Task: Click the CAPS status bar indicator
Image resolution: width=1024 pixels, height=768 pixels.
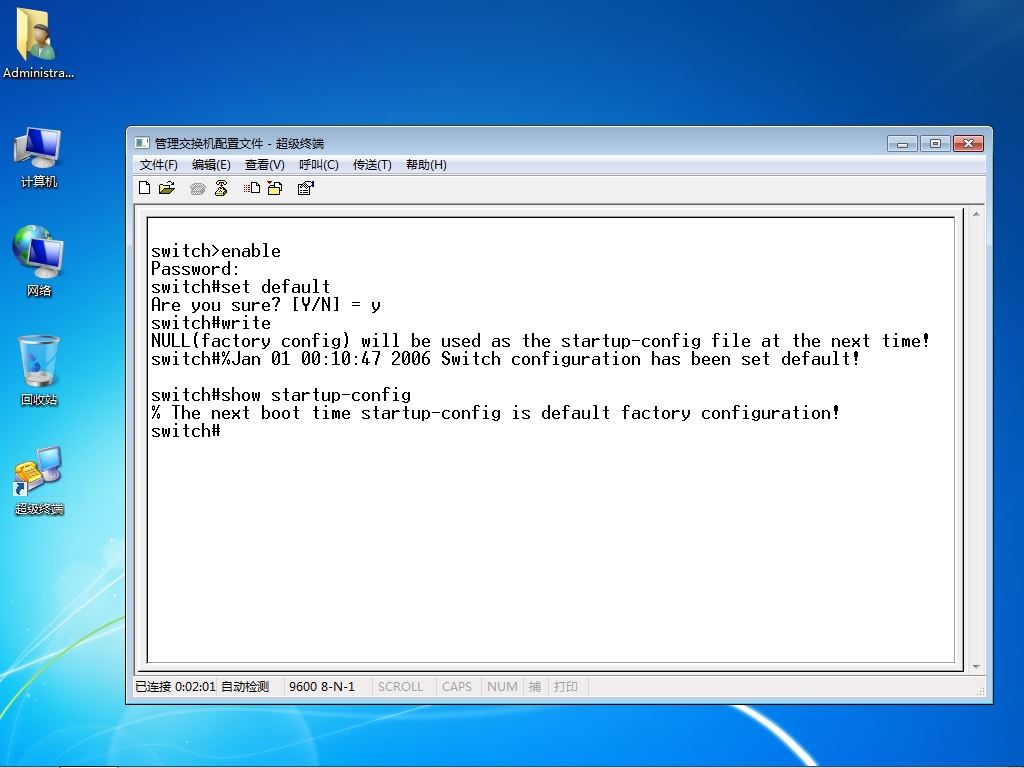Action: click(x=456, y=686)
